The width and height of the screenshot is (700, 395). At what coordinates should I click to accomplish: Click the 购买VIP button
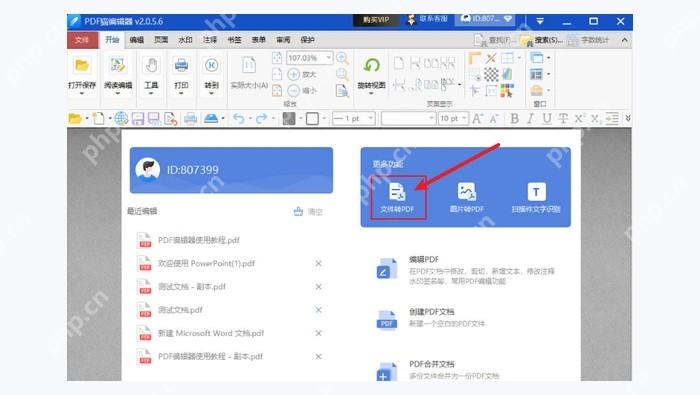pos(376,20)
